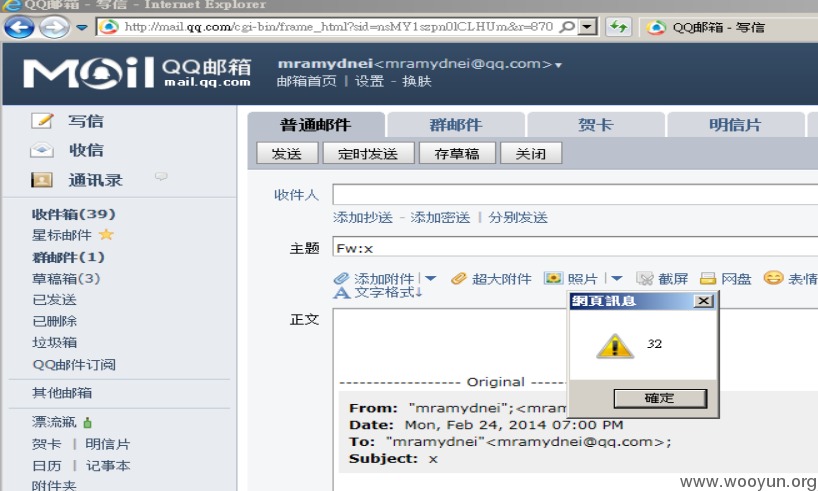Screen dimensions: 818x491
Task: Click 添加密送 add BCC link
Action: point(440,218)
